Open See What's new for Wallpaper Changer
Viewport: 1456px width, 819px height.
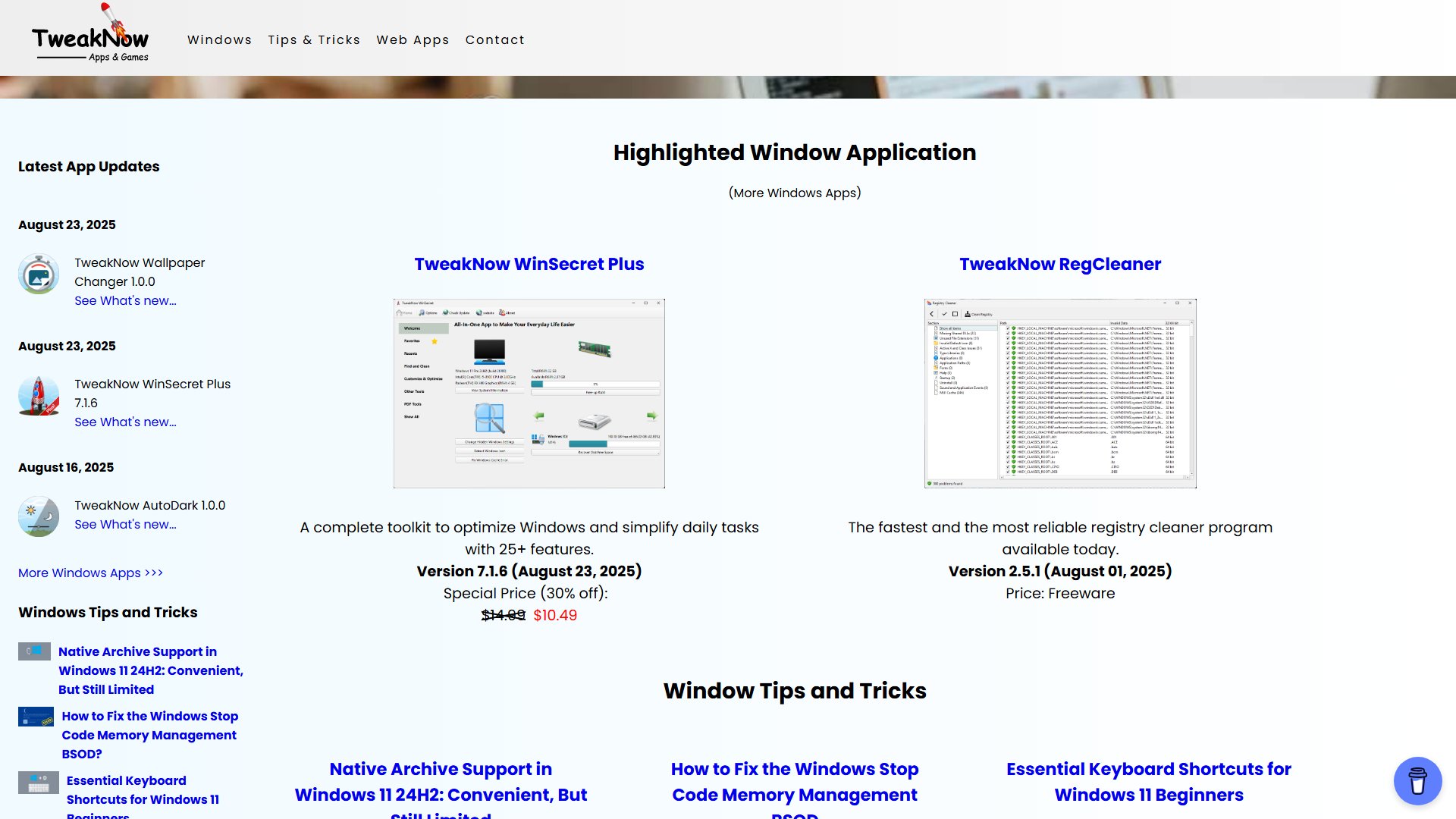(x=125, y=300)
